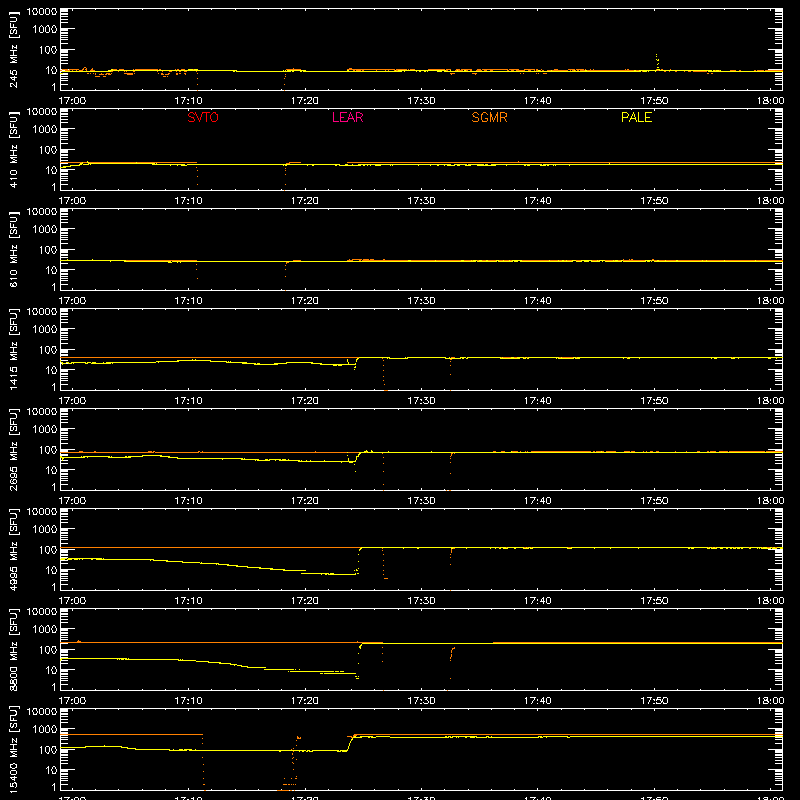The height and width of the screenshot is (800, 800).
Task: Click the 10000 y-axis value of the 15400 MHz plot
Action: coord(42,712)
